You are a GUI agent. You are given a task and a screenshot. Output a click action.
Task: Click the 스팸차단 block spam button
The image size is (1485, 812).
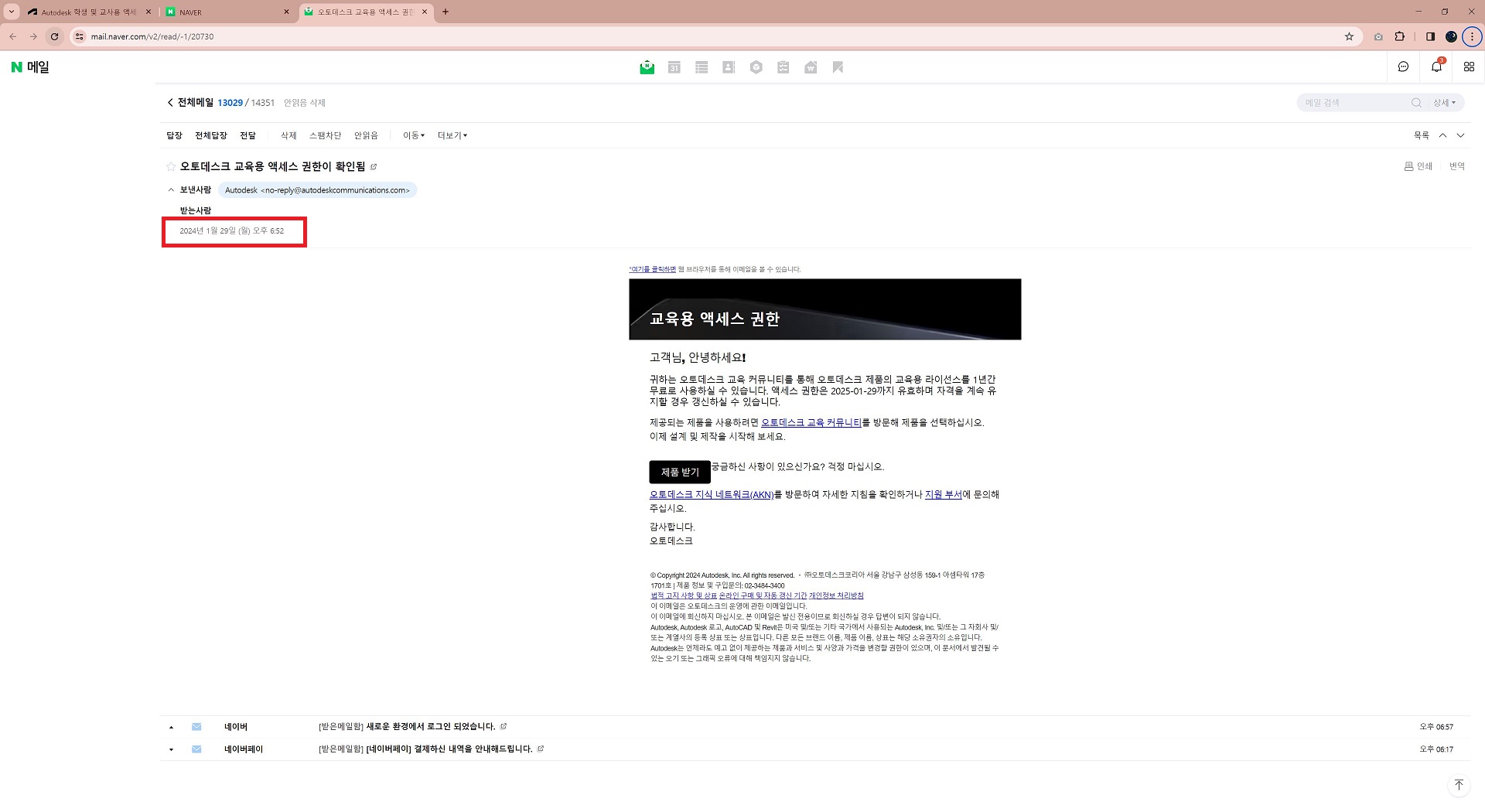(325, 135)
